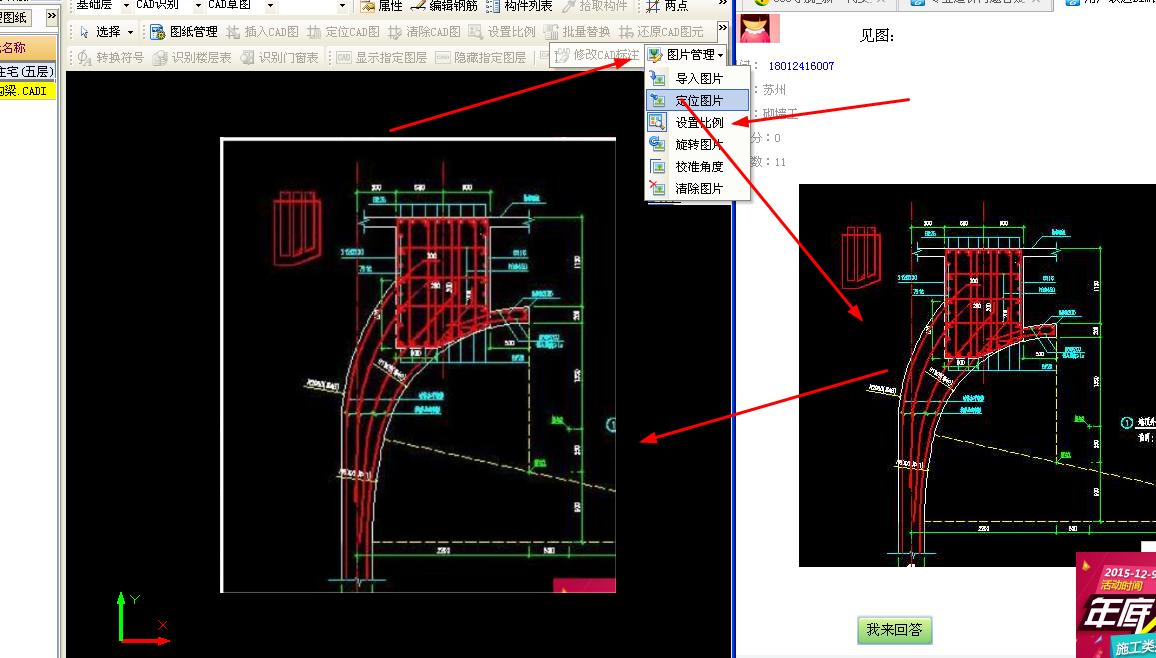Click the 识别门窗表 identify door-window table tool
1156x658 pixels.
[279, 57]
